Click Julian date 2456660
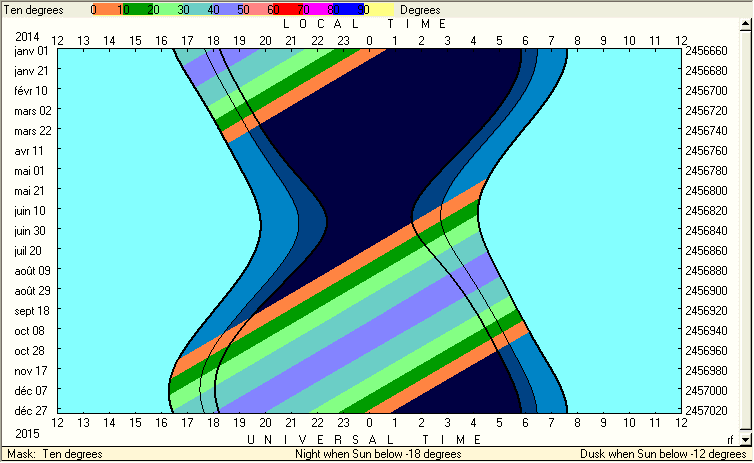754x463 pixels. pyautogui.click(x=706, y=50)
